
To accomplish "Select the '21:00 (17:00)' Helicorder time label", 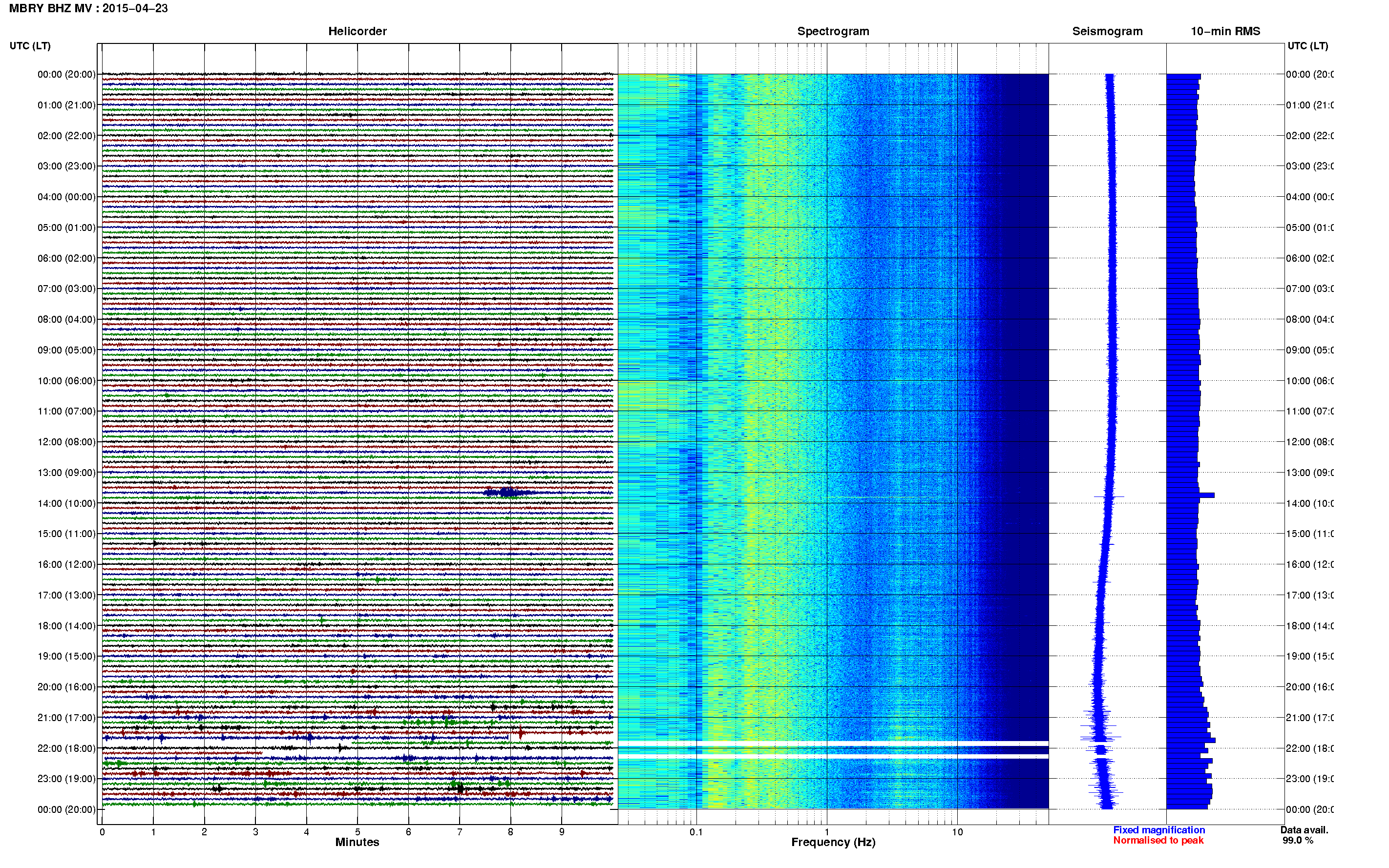I will tap(66, 718).
